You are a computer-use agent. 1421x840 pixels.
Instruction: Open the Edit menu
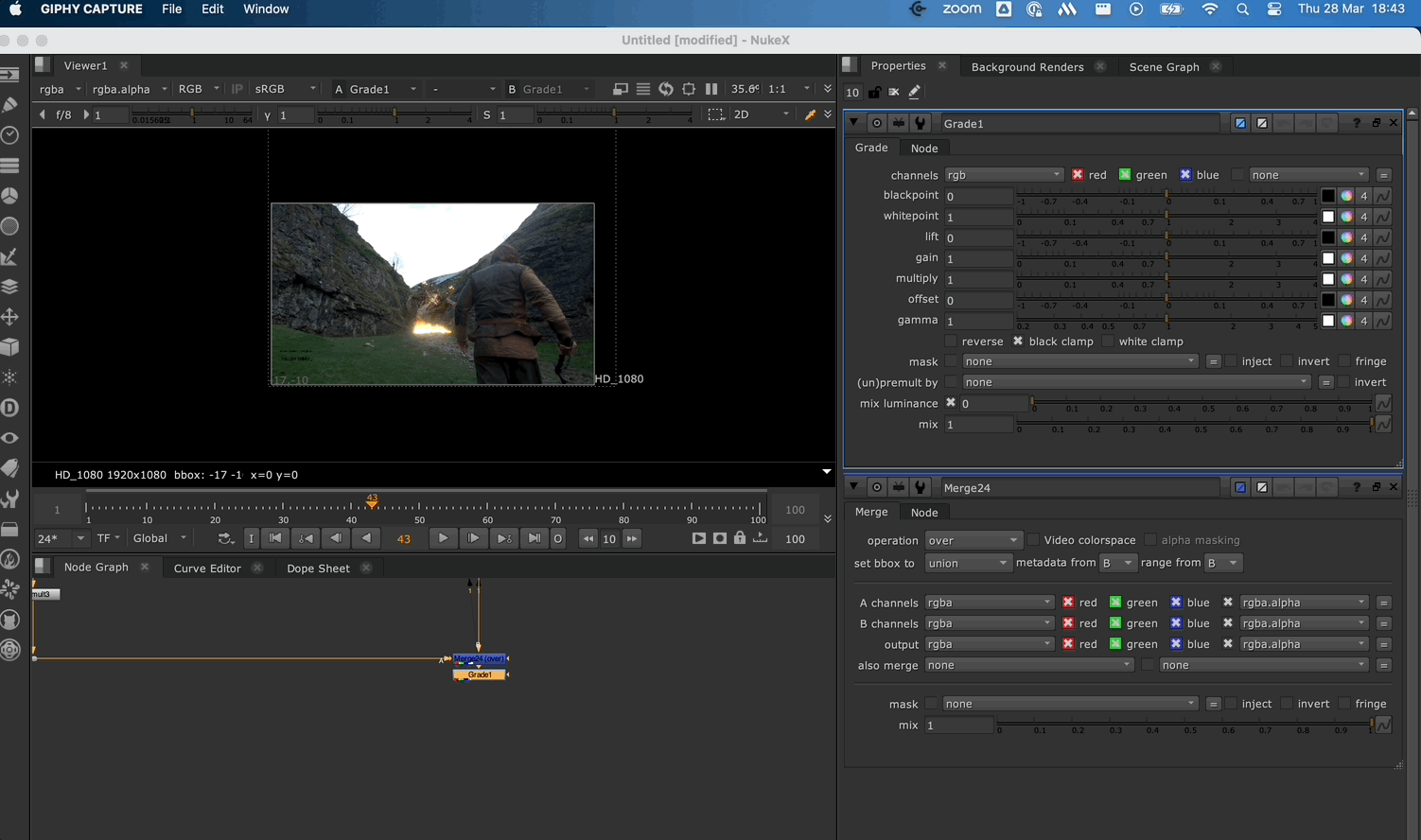pos(212,9)
